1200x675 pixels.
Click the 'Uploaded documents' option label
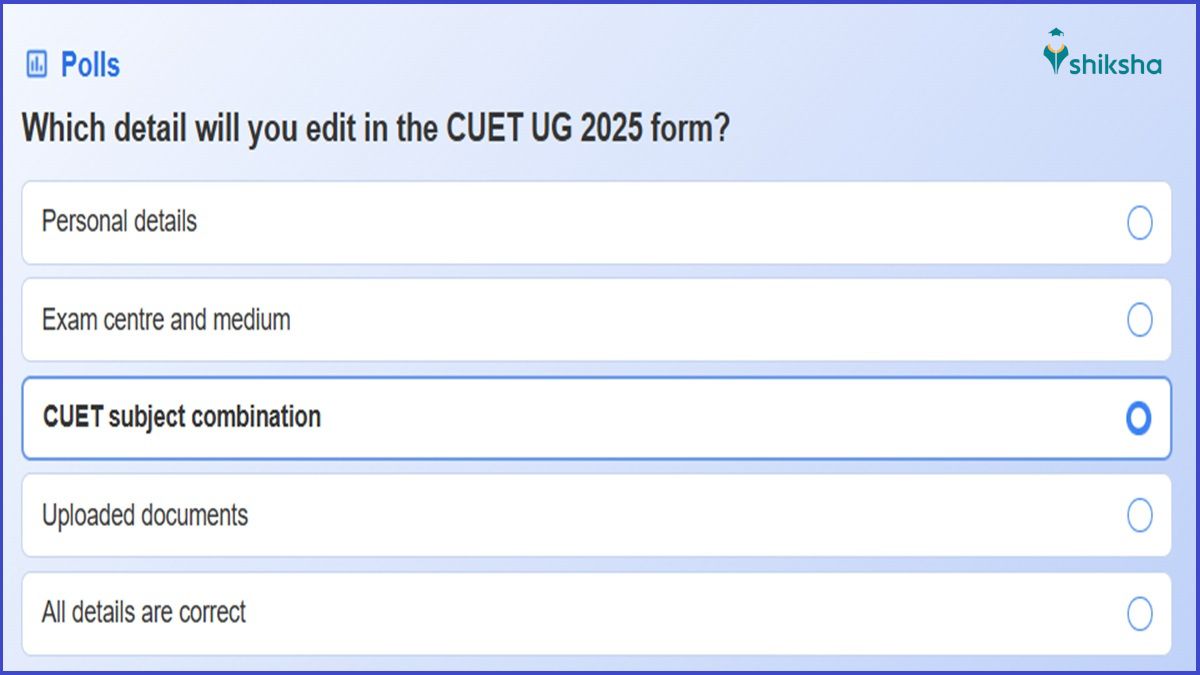click(144, 515)
